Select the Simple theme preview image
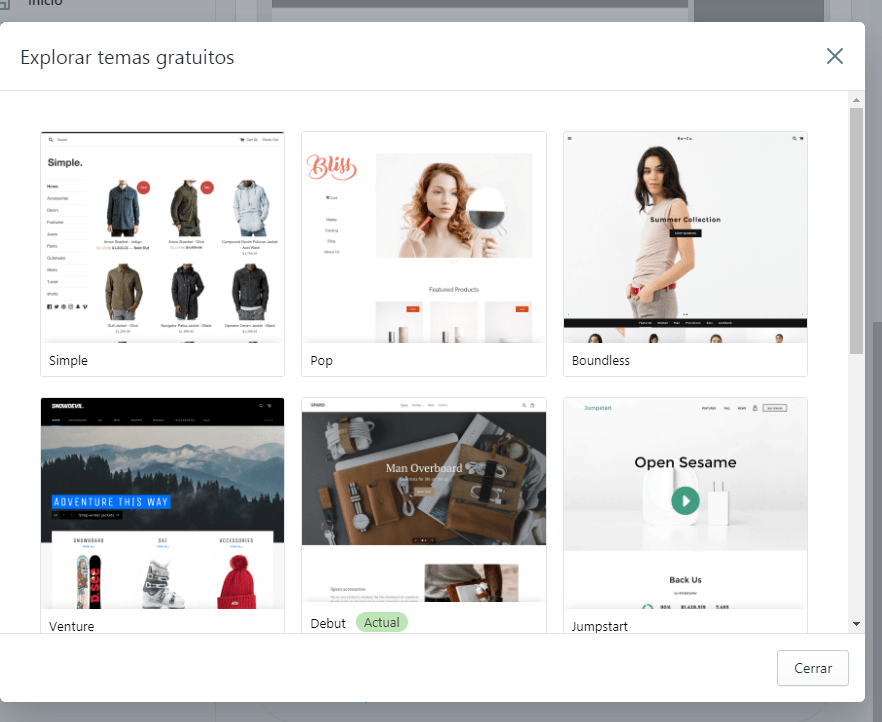This screenshot has height=722, width=882. 163,238
